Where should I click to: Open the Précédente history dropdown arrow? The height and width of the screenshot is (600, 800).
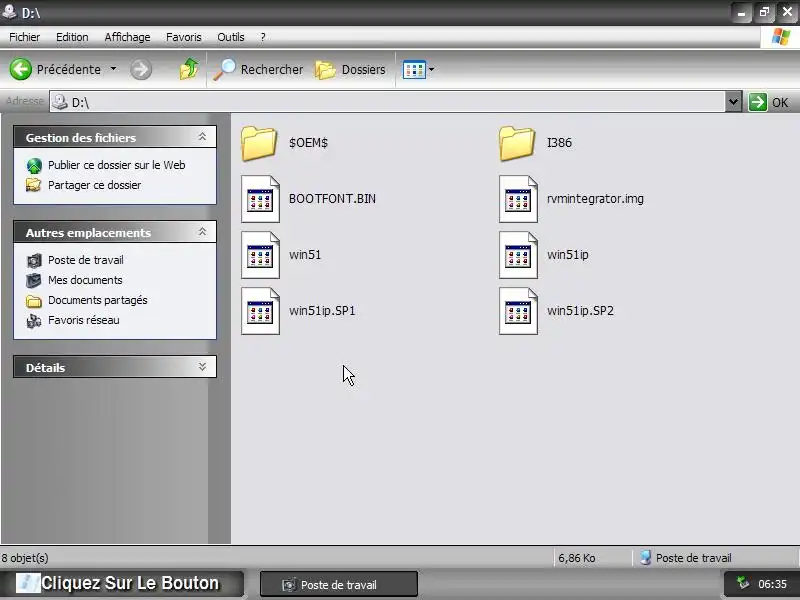(x=113, y=68)
